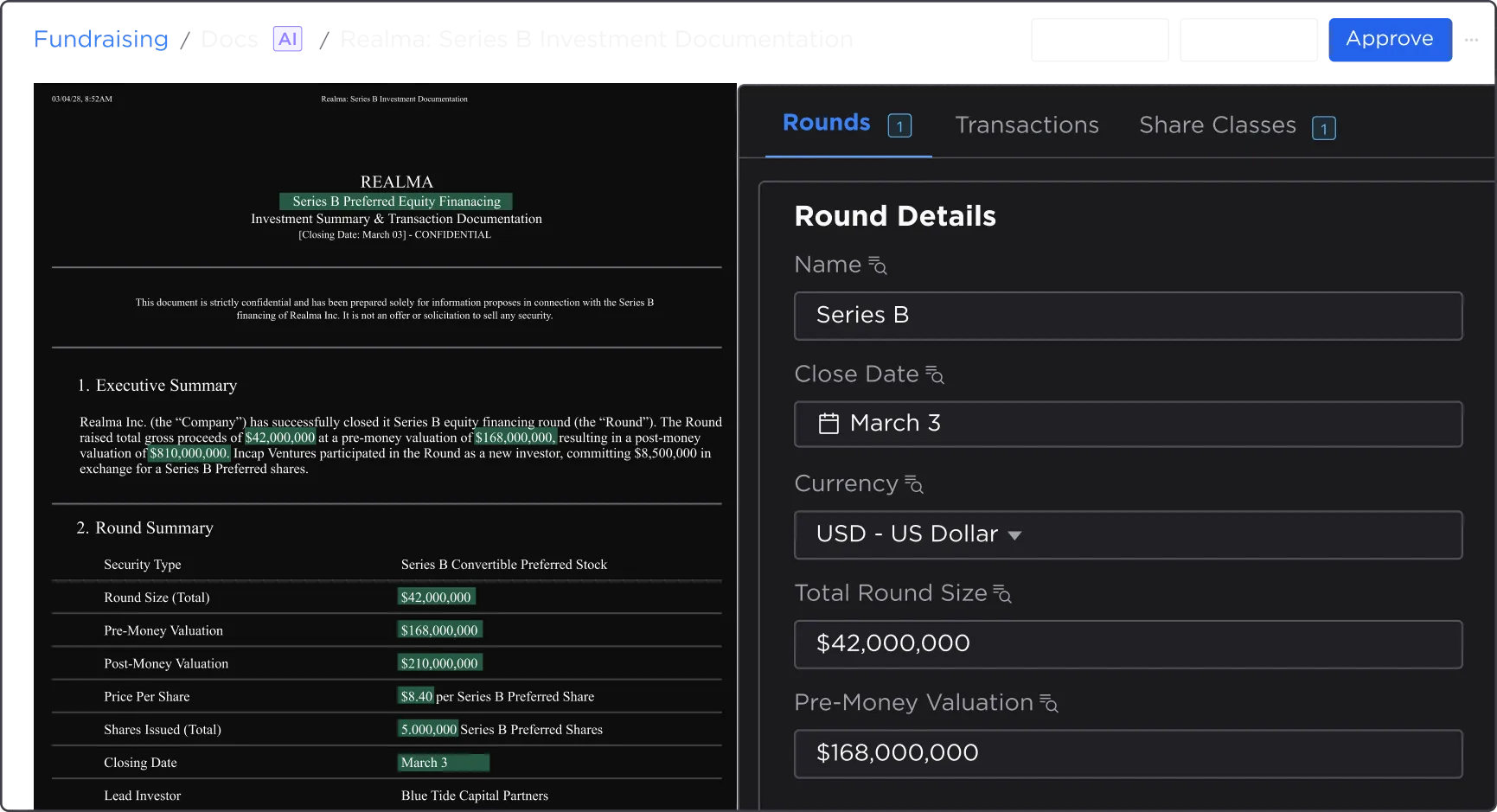Screen dimensions: 1497x812
Task: Click the Realma document title breadcrumb
Action: click(x=597, y=40)
